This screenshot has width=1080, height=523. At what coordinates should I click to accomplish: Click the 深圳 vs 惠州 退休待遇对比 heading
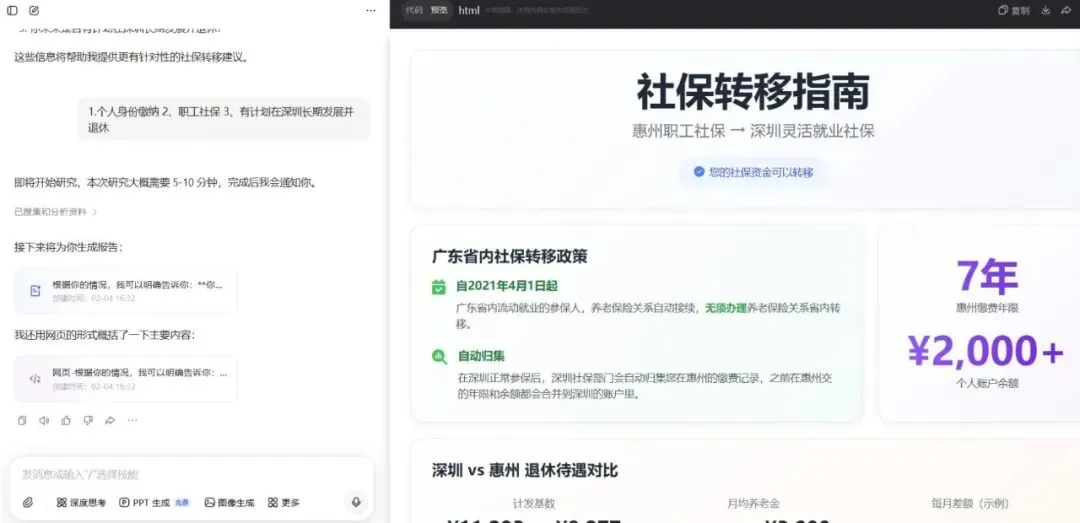point(525,471)
